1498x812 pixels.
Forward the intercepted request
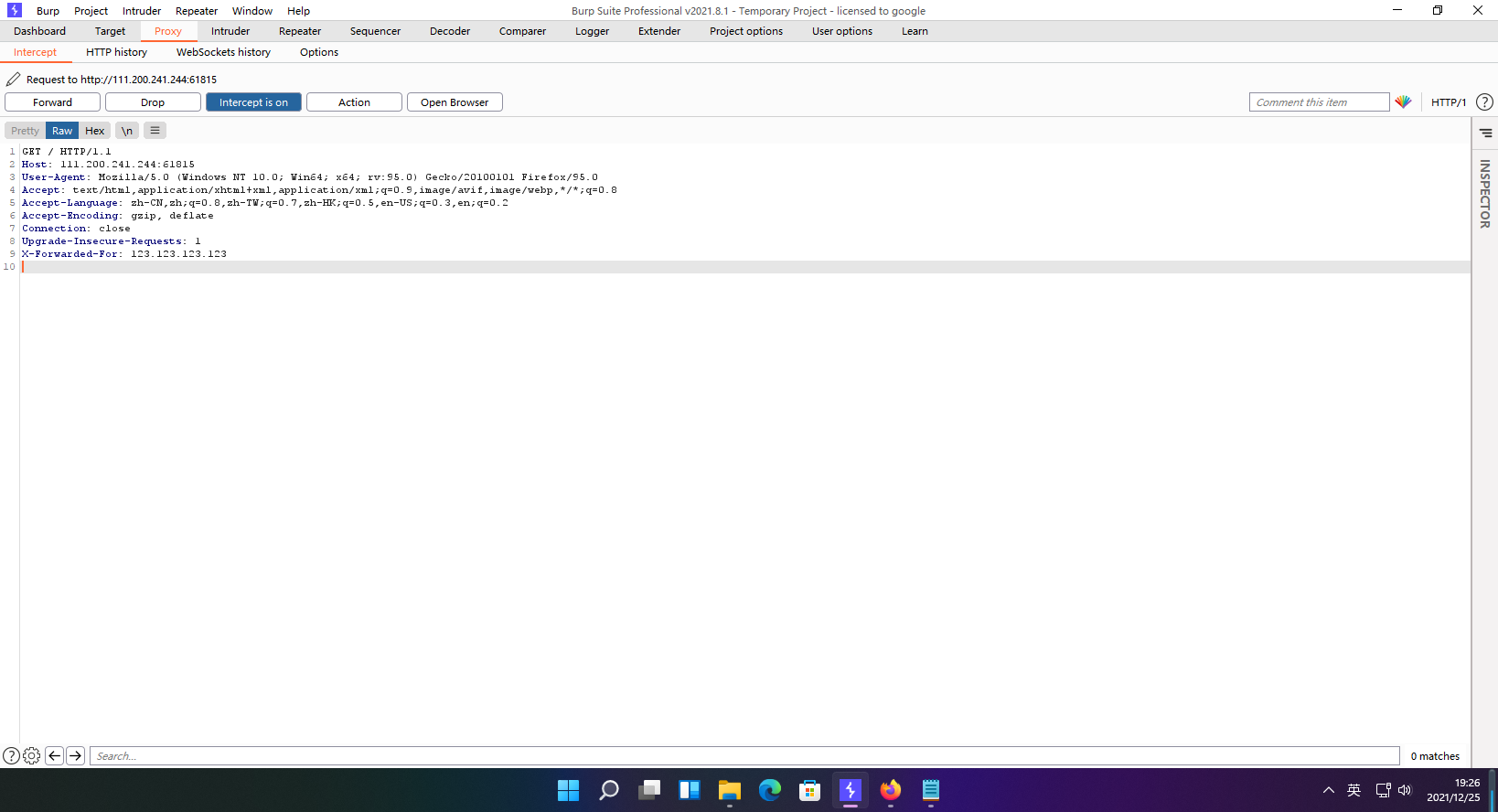(x=52, y=102)
